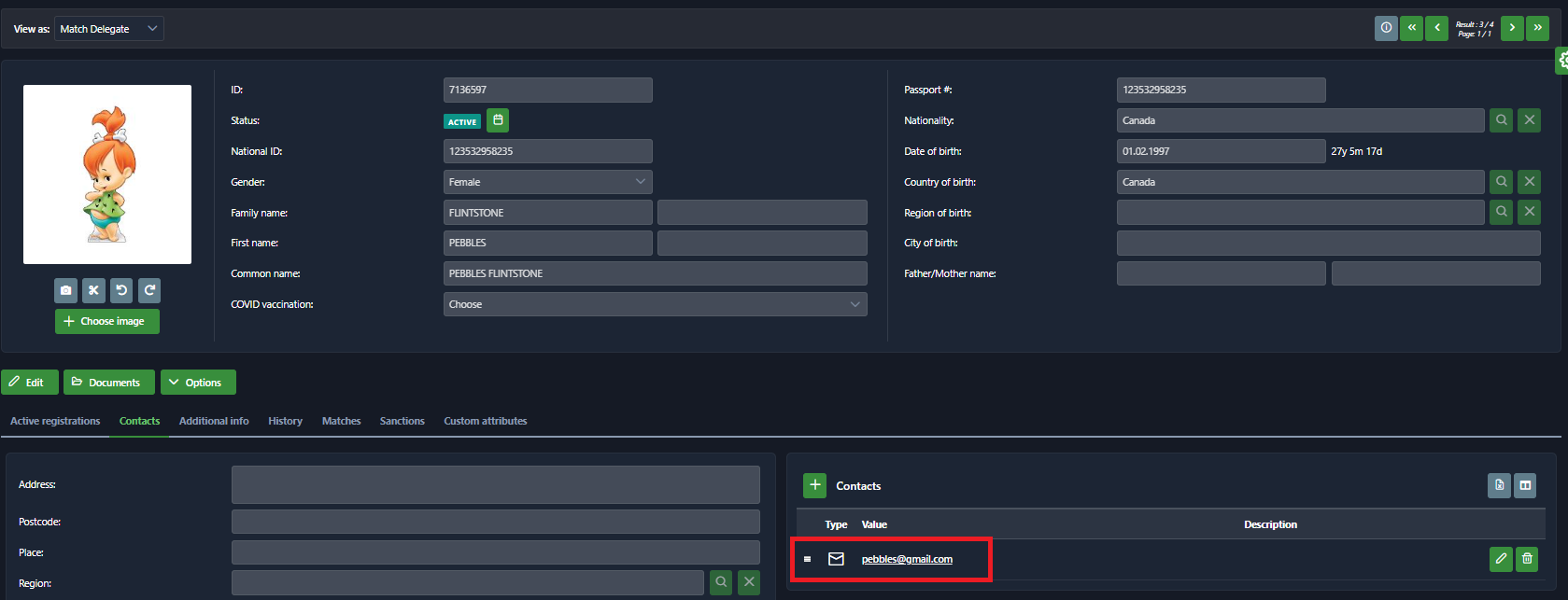Rotate the photo clockwise
This screenshot has width=1568, height=600.
tap(149, 290)
